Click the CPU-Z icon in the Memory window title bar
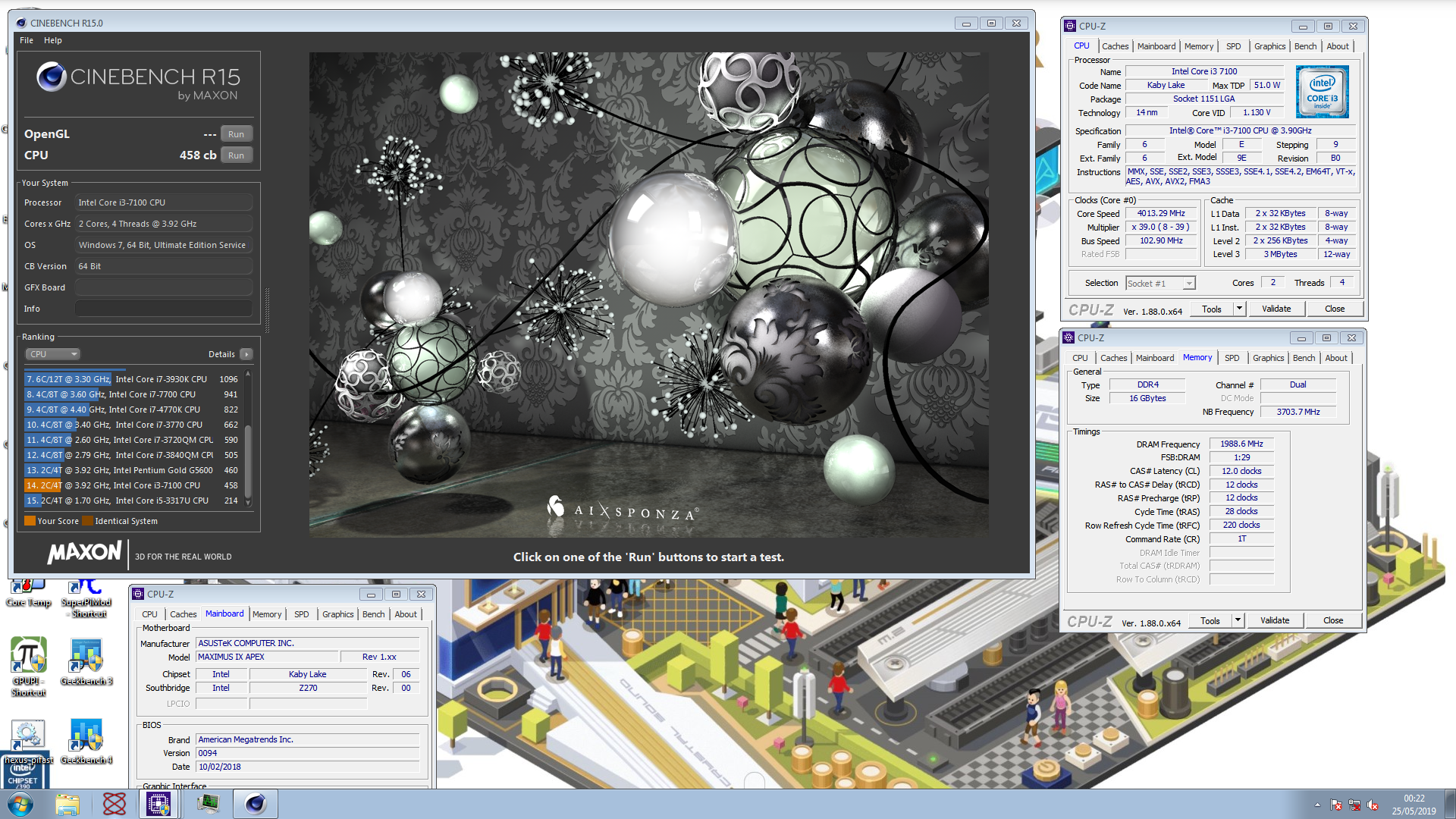 click(x=1068, y=337)
